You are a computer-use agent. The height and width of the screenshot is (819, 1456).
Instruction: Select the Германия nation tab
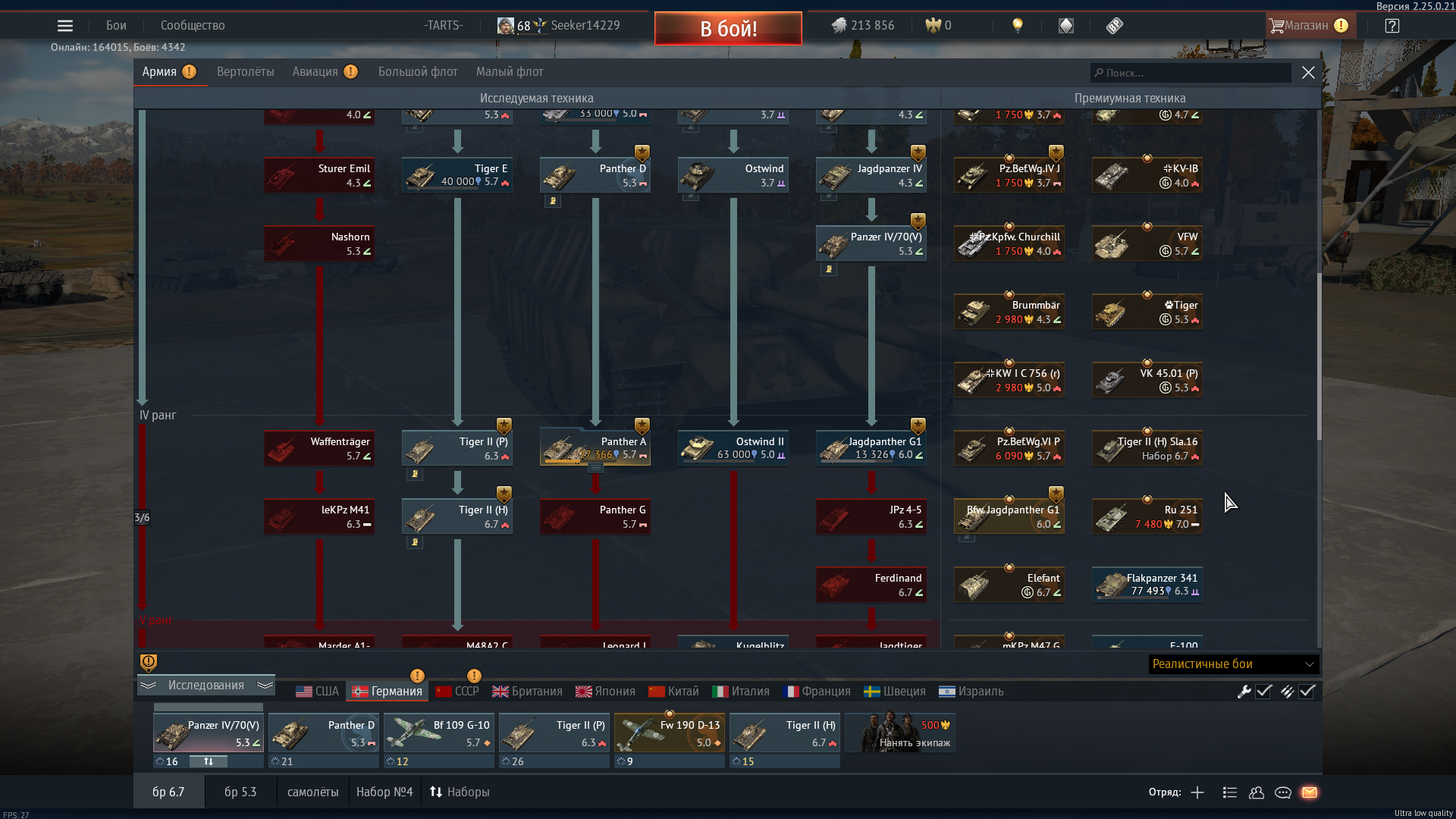387,692
